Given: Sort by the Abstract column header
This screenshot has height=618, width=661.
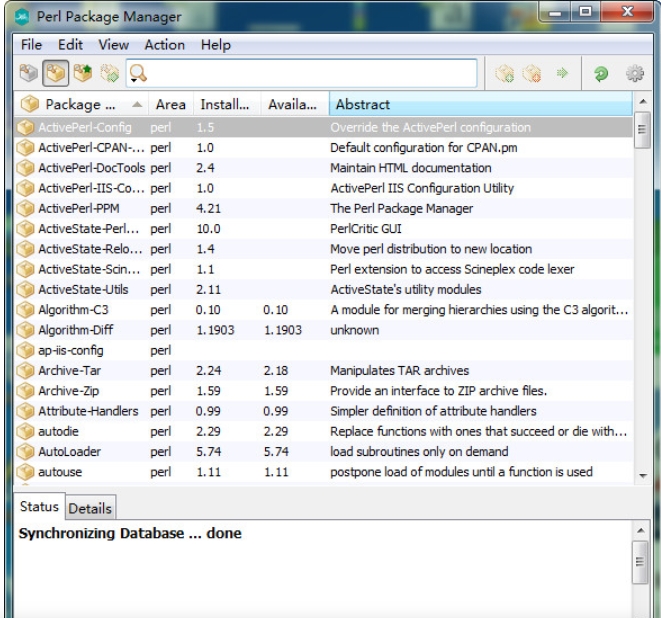Looking at the screenshot, I should [x=480, y=104].
